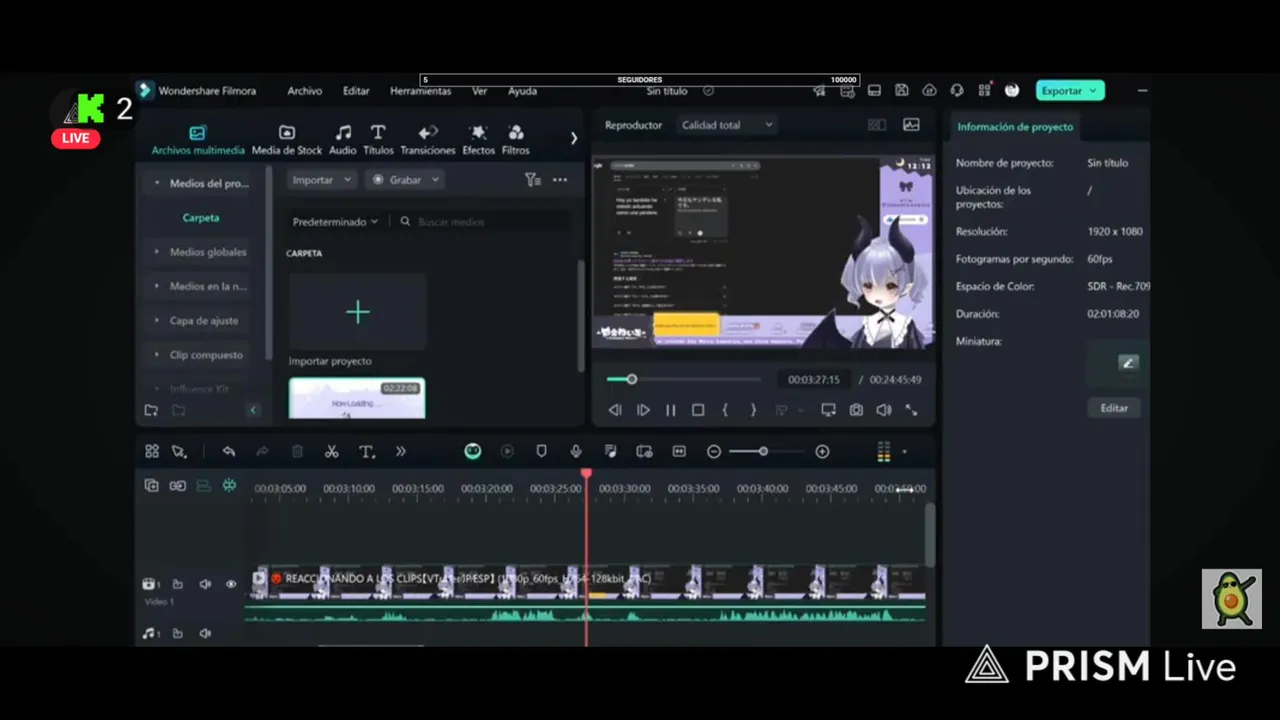The width and height of the screenshot is (1280, 720).
Task: Toggle visibility of Video 1 track
Action: [231, 584]
